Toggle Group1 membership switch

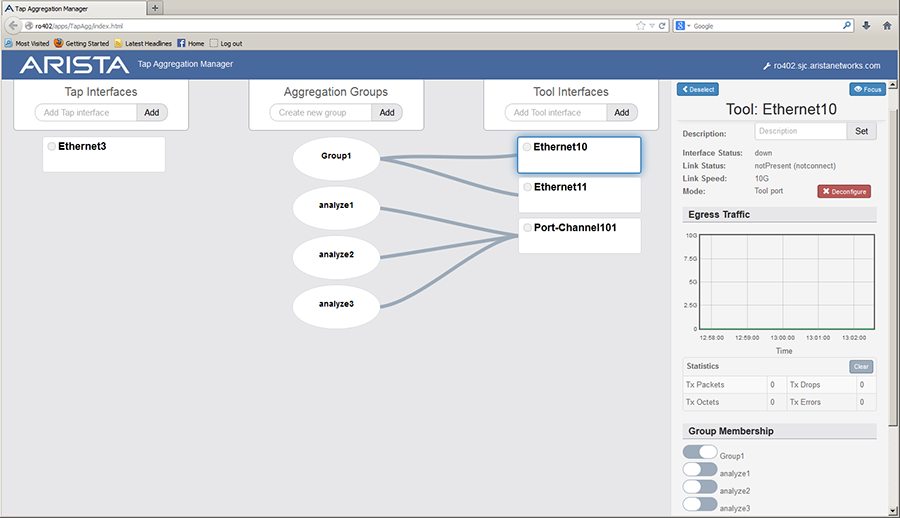tap(700, 452)
